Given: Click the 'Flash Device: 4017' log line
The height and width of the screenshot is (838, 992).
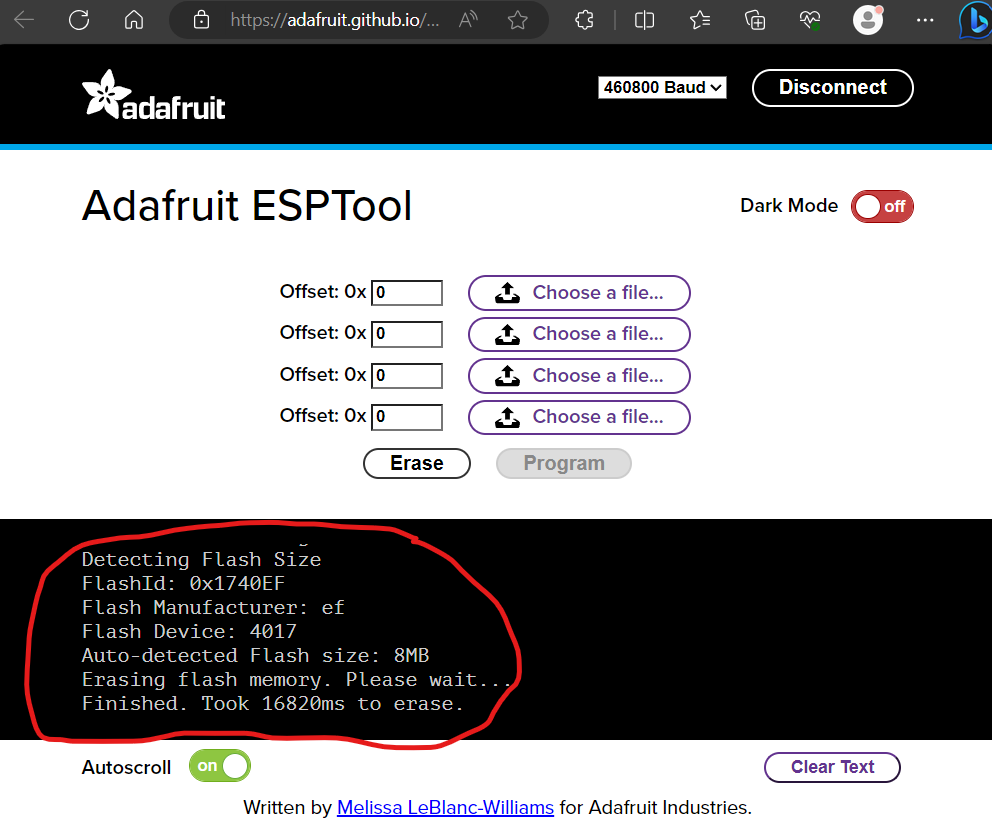Looking at the screenshot, I should [x=189, y=631].
